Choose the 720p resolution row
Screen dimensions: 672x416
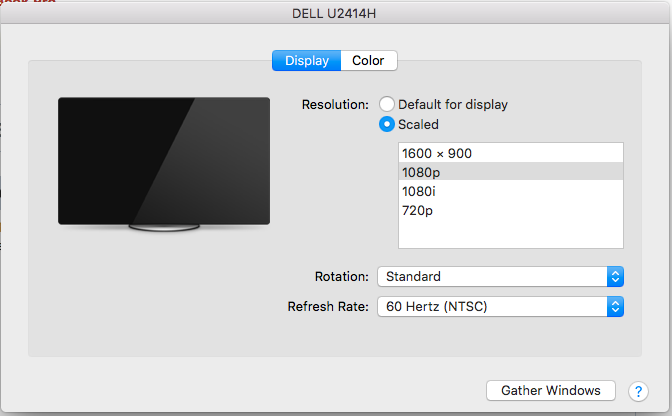tap(511, 210)
